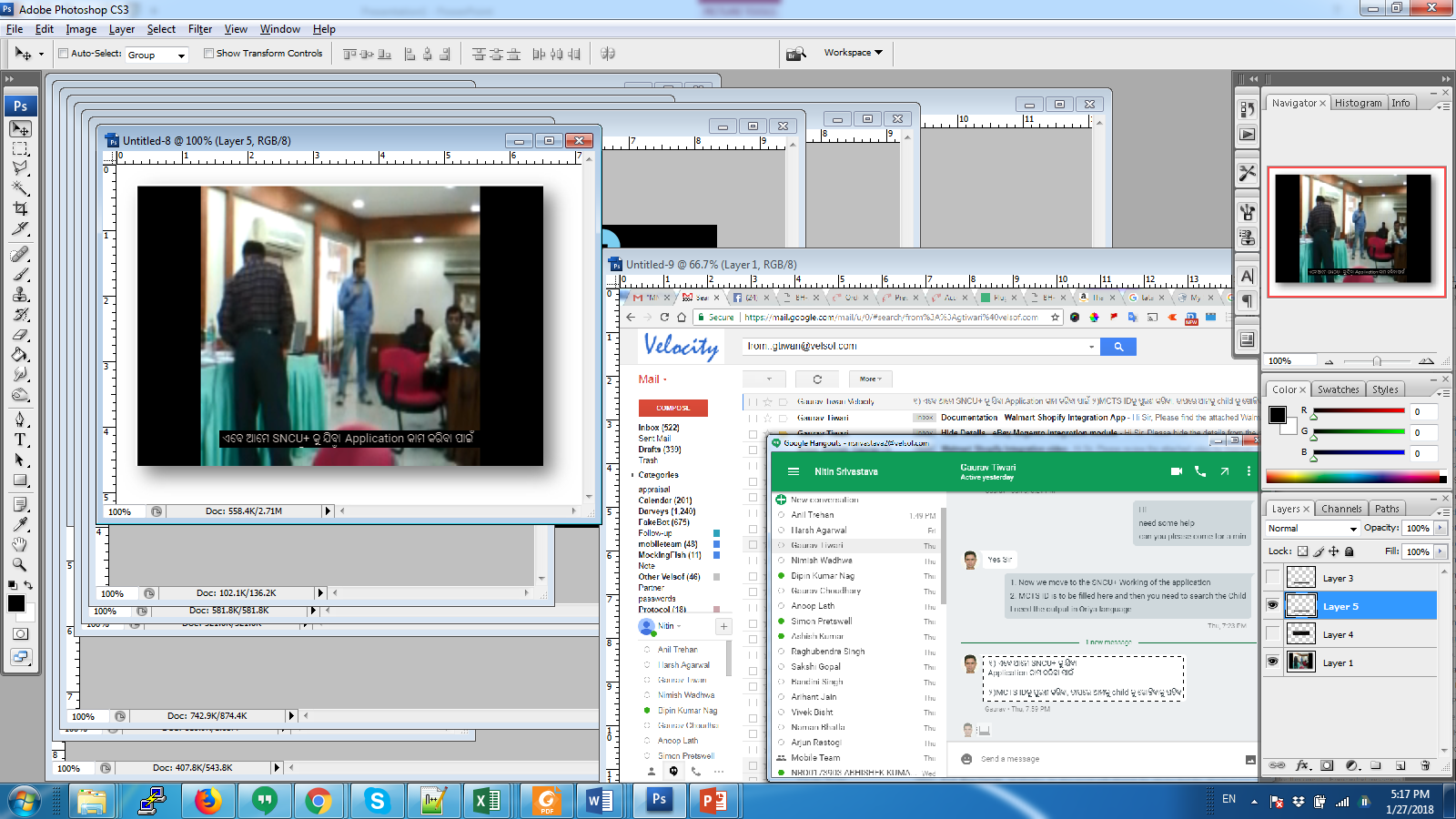Open Sent Mail in Gmail sidebar
1456x819 pixels.
coord(653,437)
